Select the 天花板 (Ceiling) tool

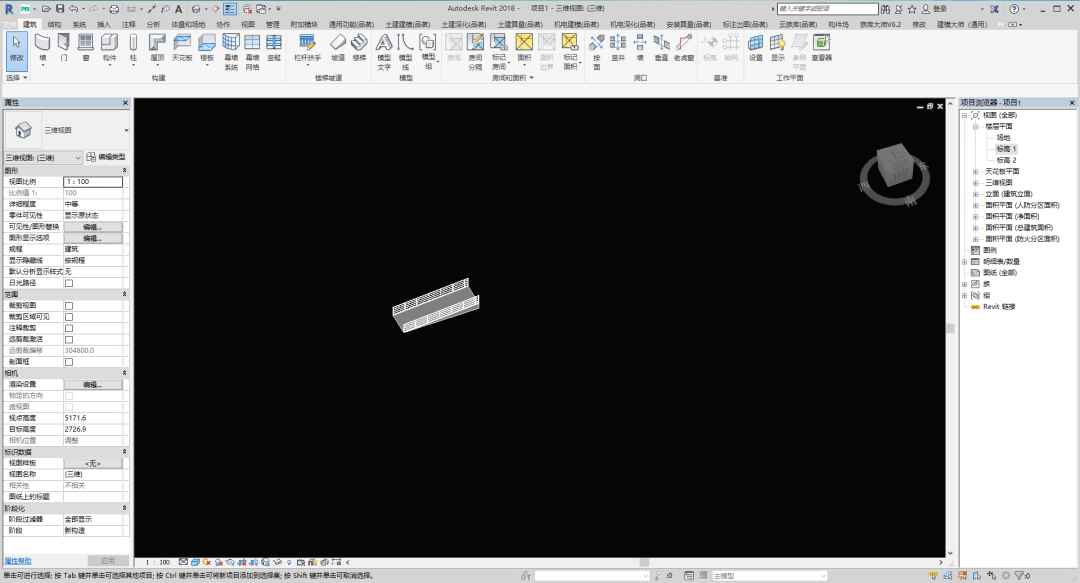tap(182, 48)
